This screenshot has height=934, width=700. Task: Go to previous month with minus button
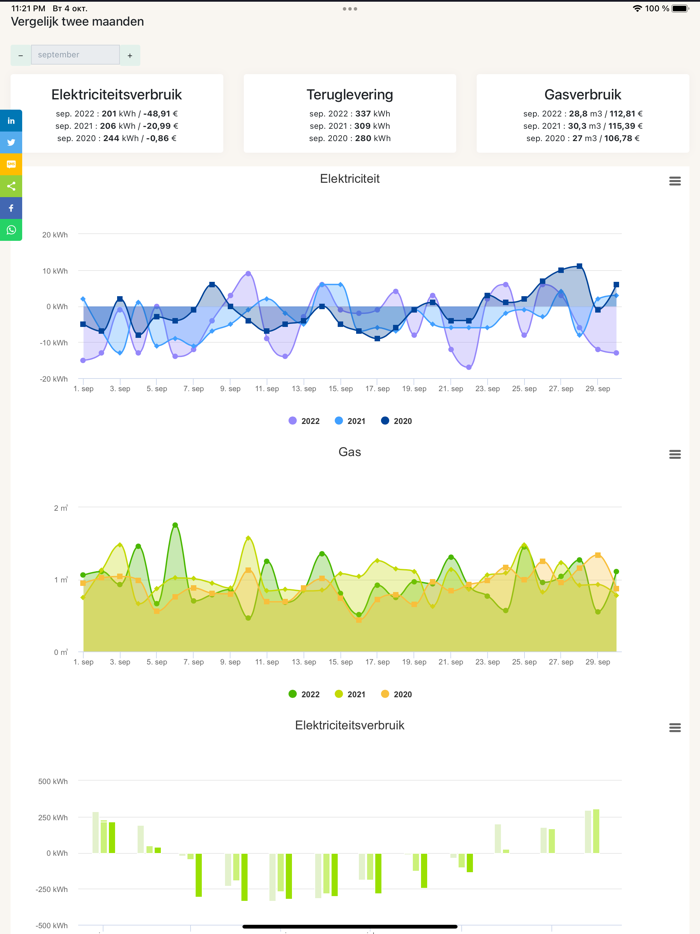coord(21,55)
